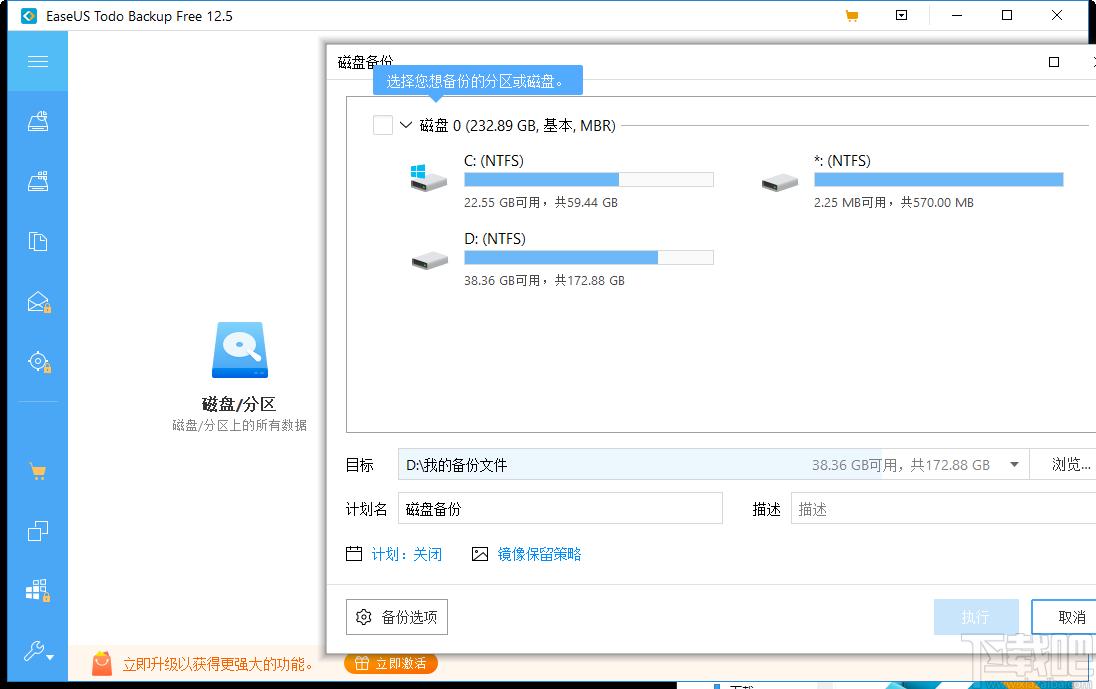Viewport: 1096px width, 689px height.
Task: Open system transfer icon in sidebar
Action: tap(38, 591)
